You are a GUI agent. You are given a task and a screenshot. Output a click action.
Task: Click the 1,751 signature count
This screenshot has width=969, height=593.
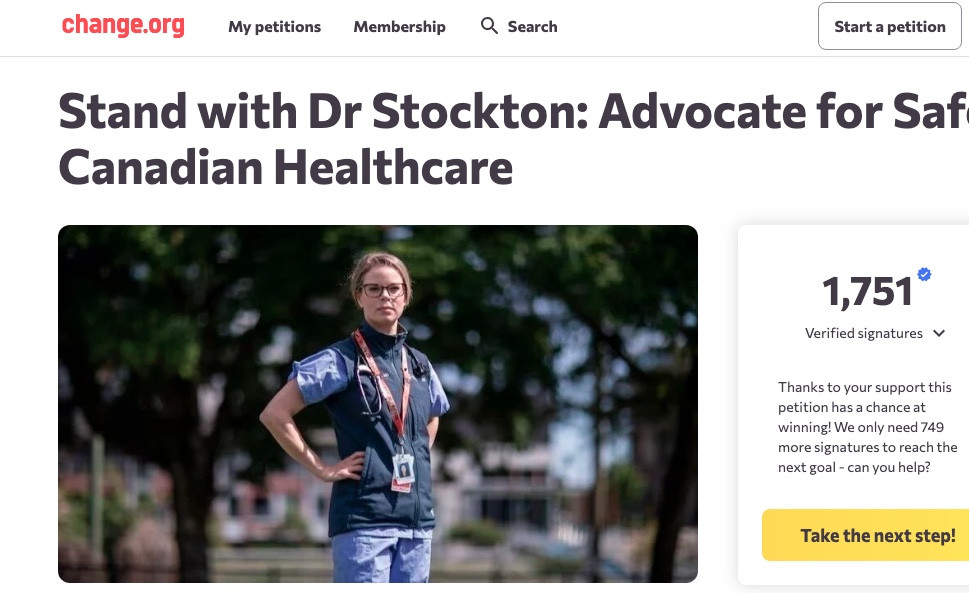click(x=867, y=292)
